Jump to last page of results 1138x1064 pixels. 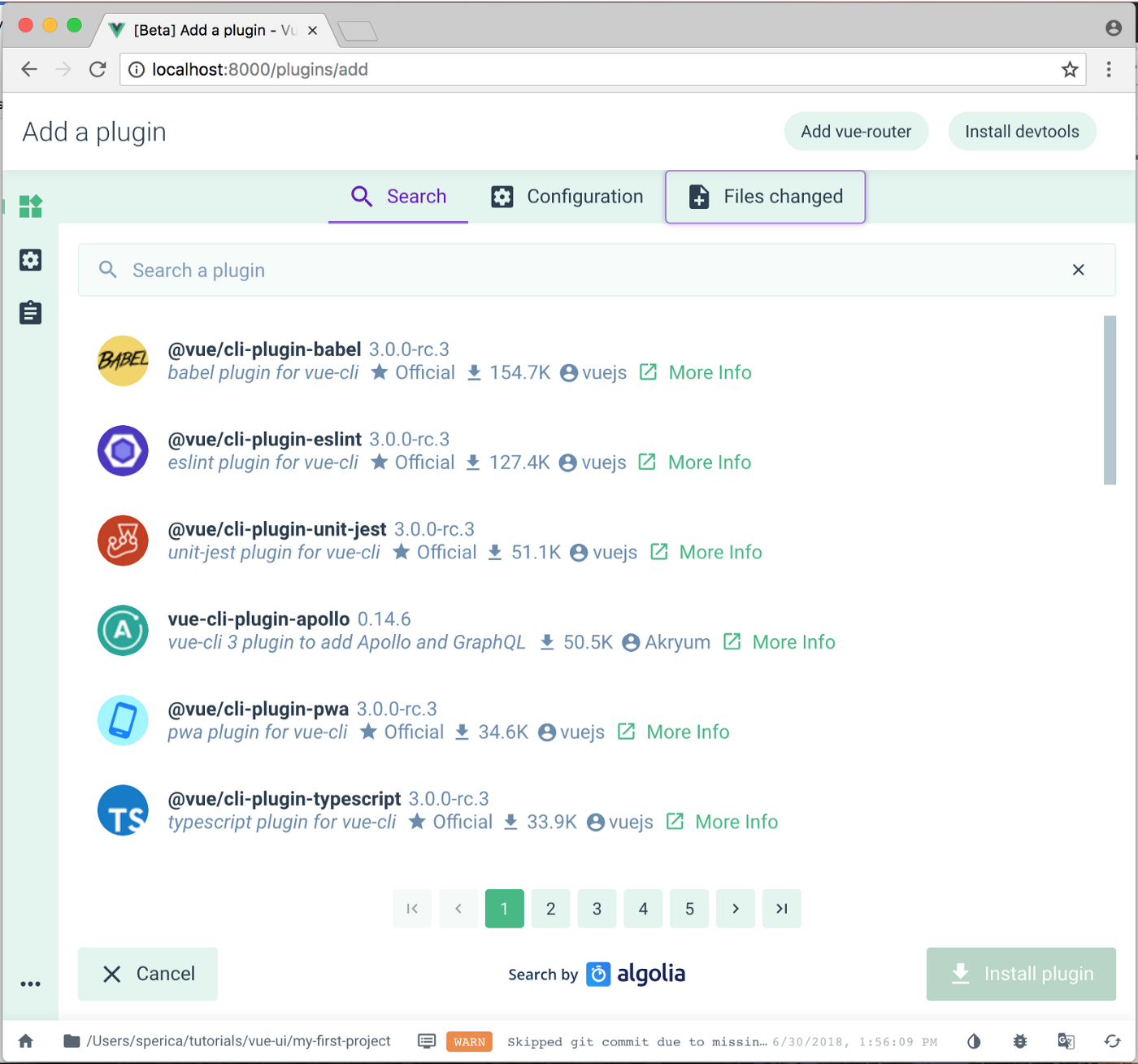click(x=781, y=909)
